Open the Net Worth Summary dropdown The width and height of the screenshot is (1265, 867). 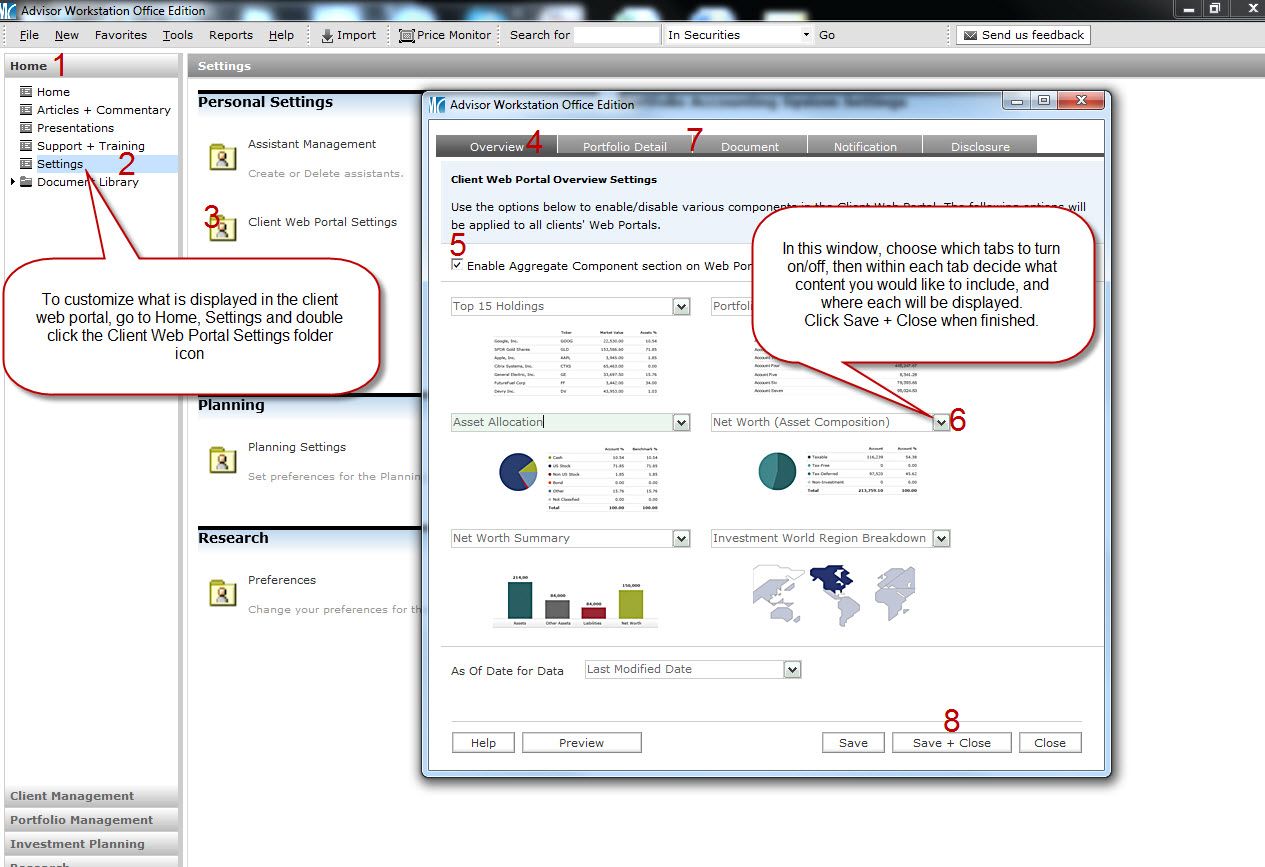click(681, 539)
